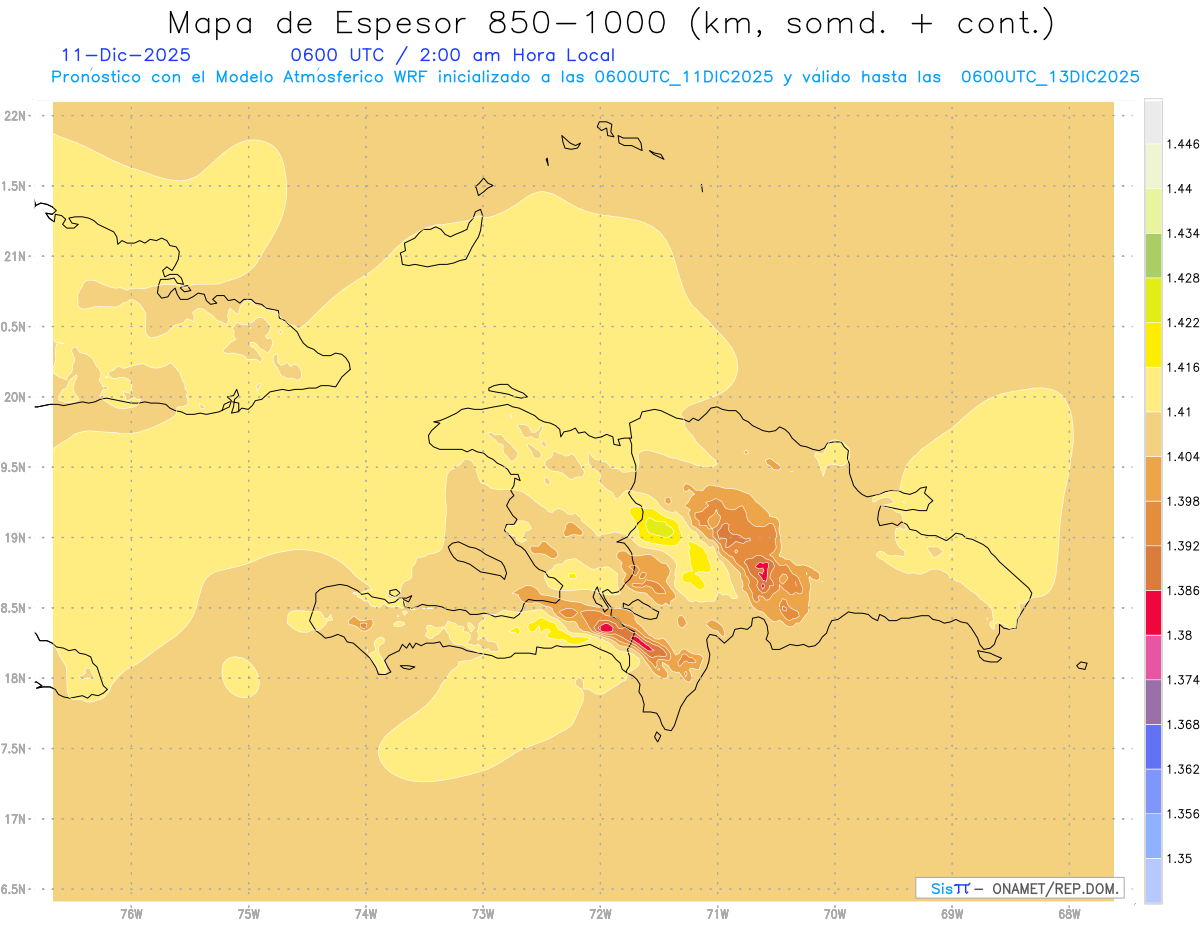Pick the pink legend swatch between 1.374 and 1.38
This screenshot has height=927, width=1200.
[x=1153, y=658]
